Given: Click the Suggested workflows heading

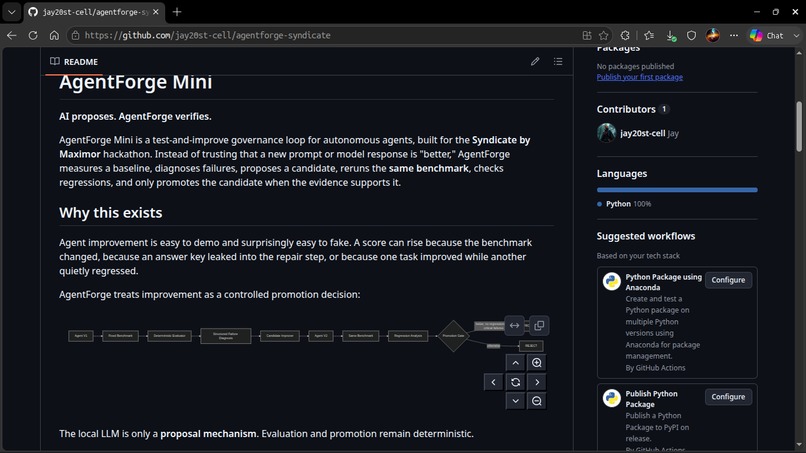Looking at the screenshot, I should (646, 236).
